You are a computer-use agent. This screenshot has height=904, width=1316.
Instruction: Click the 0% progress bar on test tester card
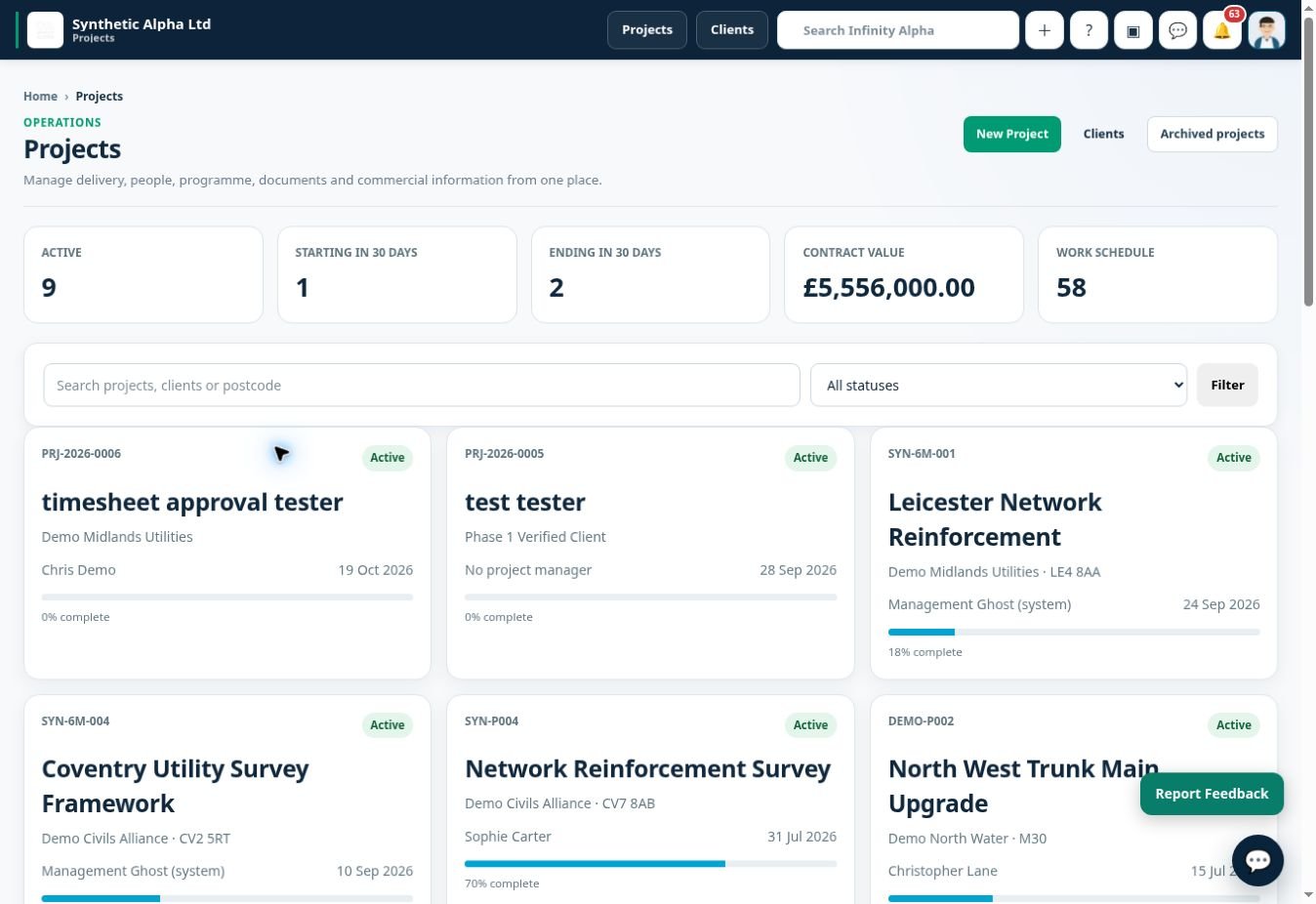(650, 597)
